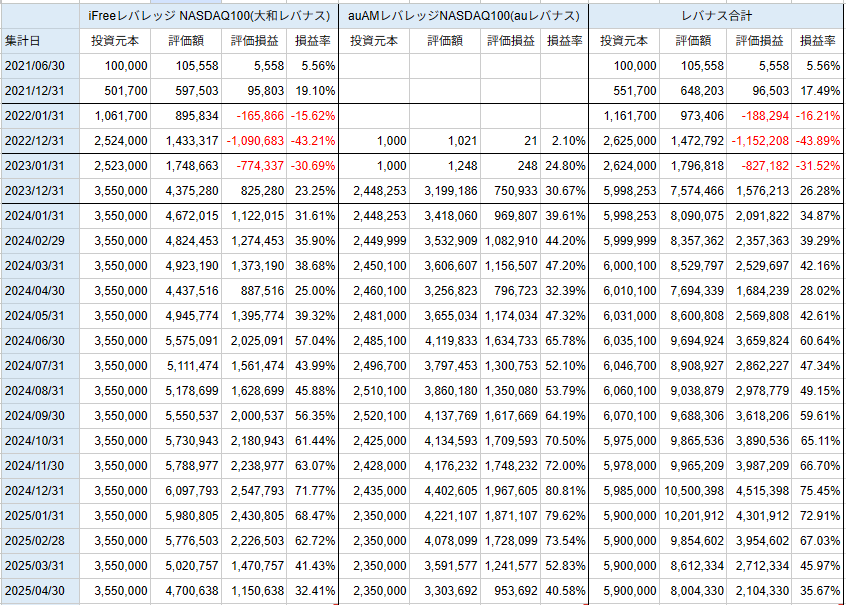
Task: Select date cell 2024/01/31
Action: coord(40,216)
